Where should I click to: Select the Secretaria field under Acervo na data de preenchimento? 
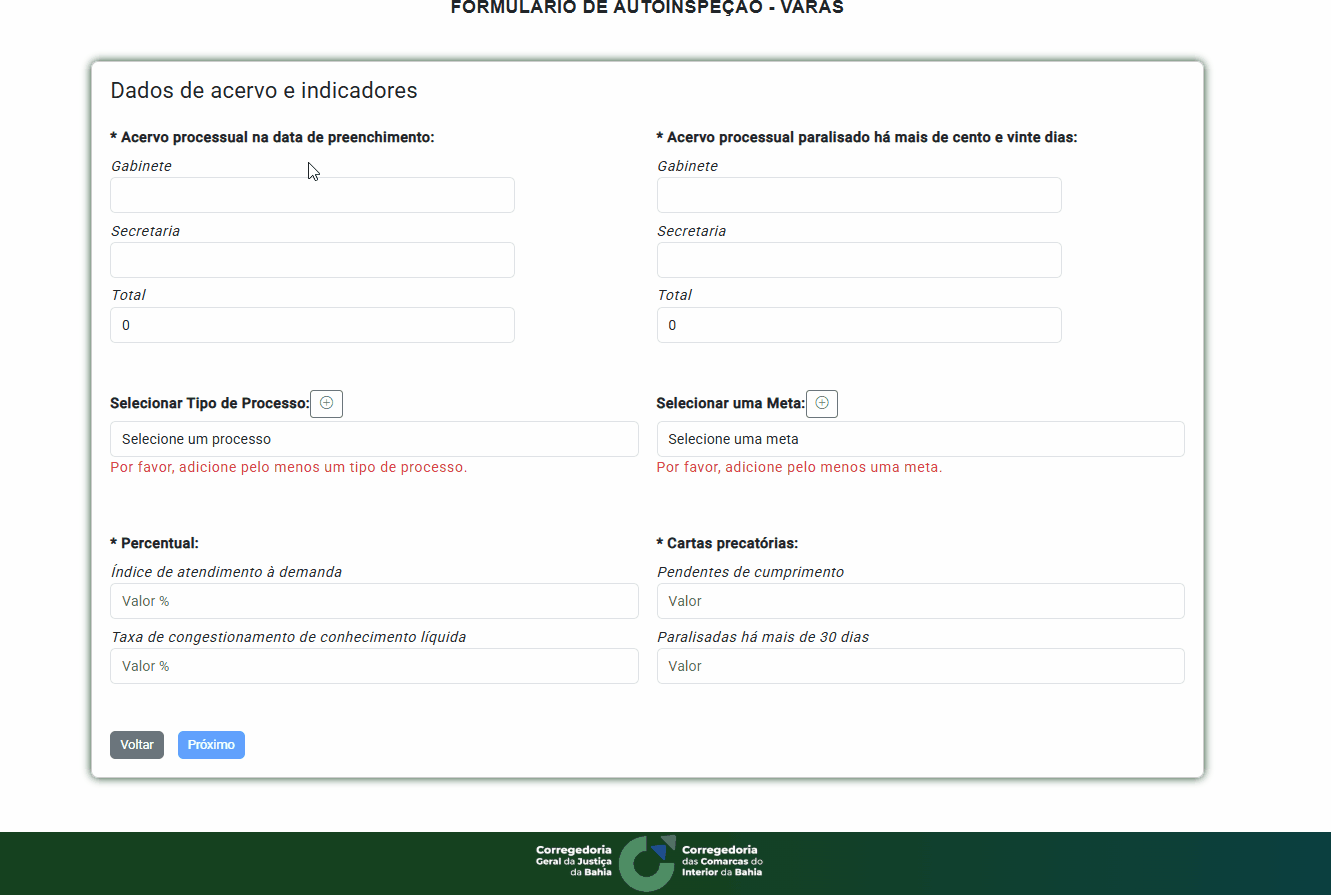tap(312, 260)
